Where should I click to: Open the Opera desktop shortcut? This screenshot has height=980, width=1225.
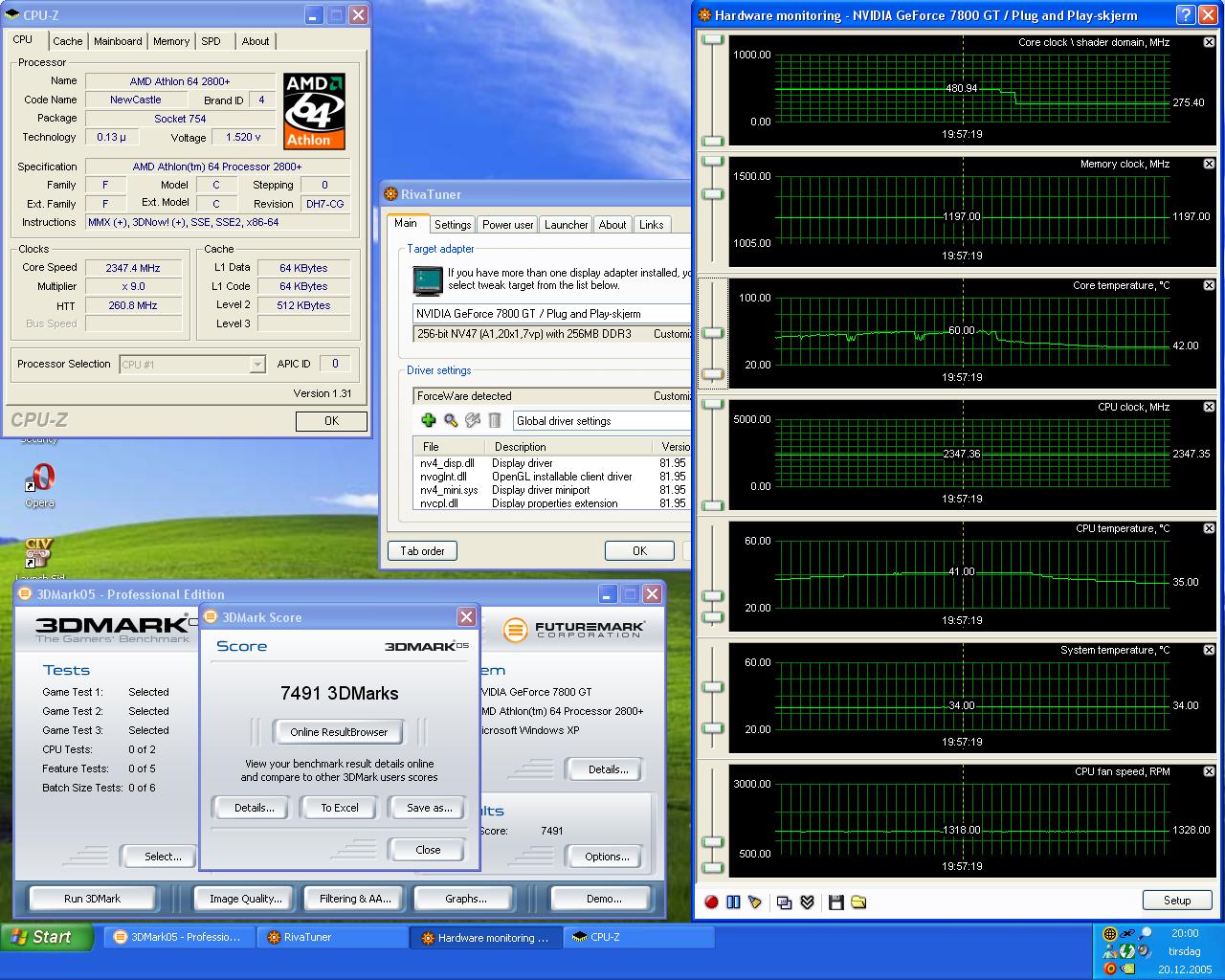[x=39, y=485]
